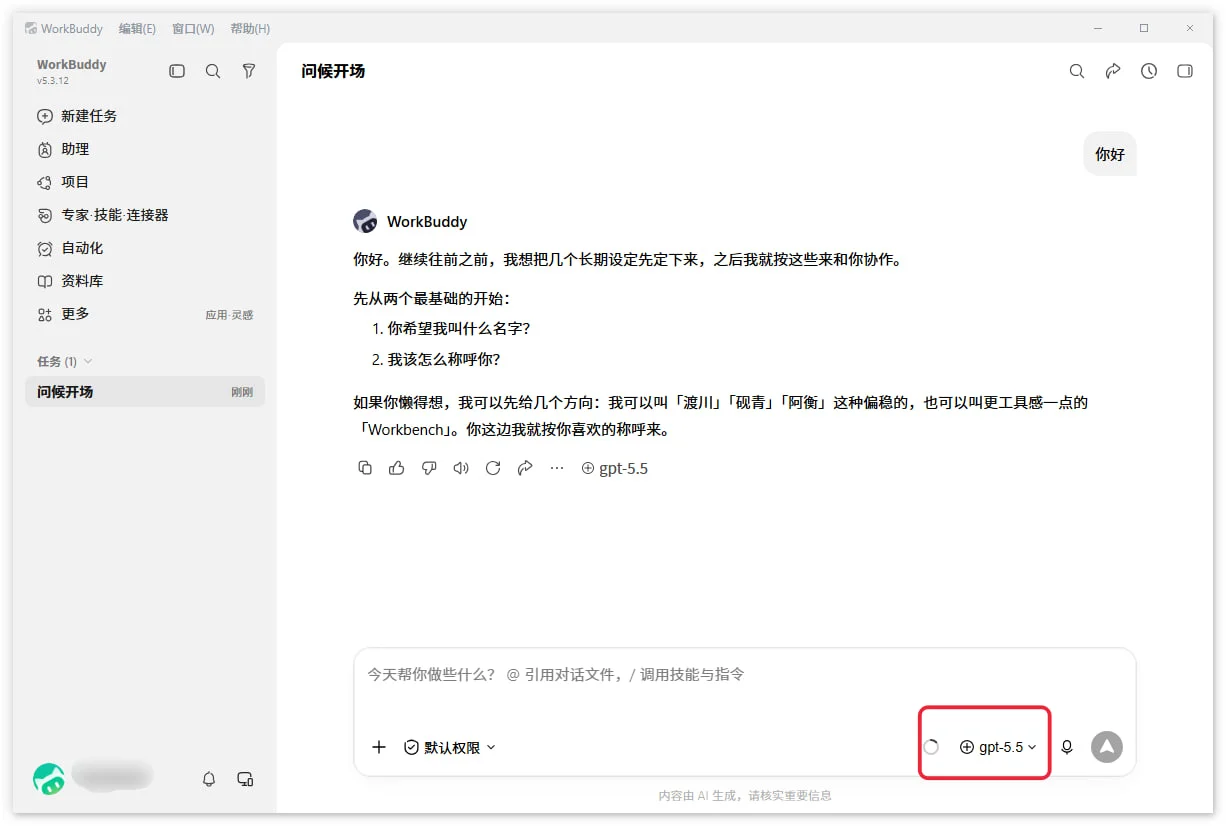Click the 你好 user message bubble
The height and width of the screenshot is (826, 1226).
click(x=1110, y=154)
